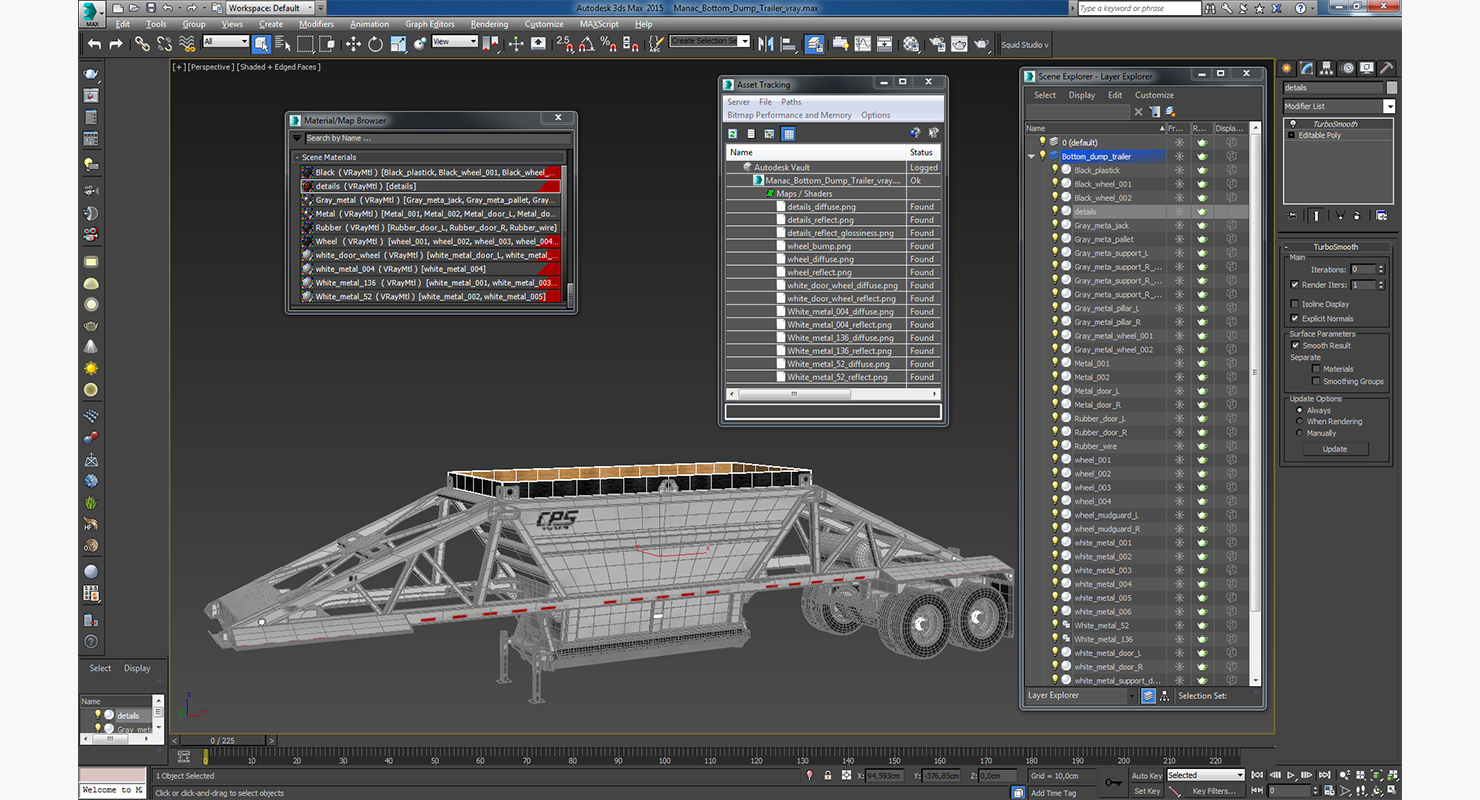This screenshot has height=800, width=1480.
Task: Switch to the Motion command panel
Action: (1348, 68)
